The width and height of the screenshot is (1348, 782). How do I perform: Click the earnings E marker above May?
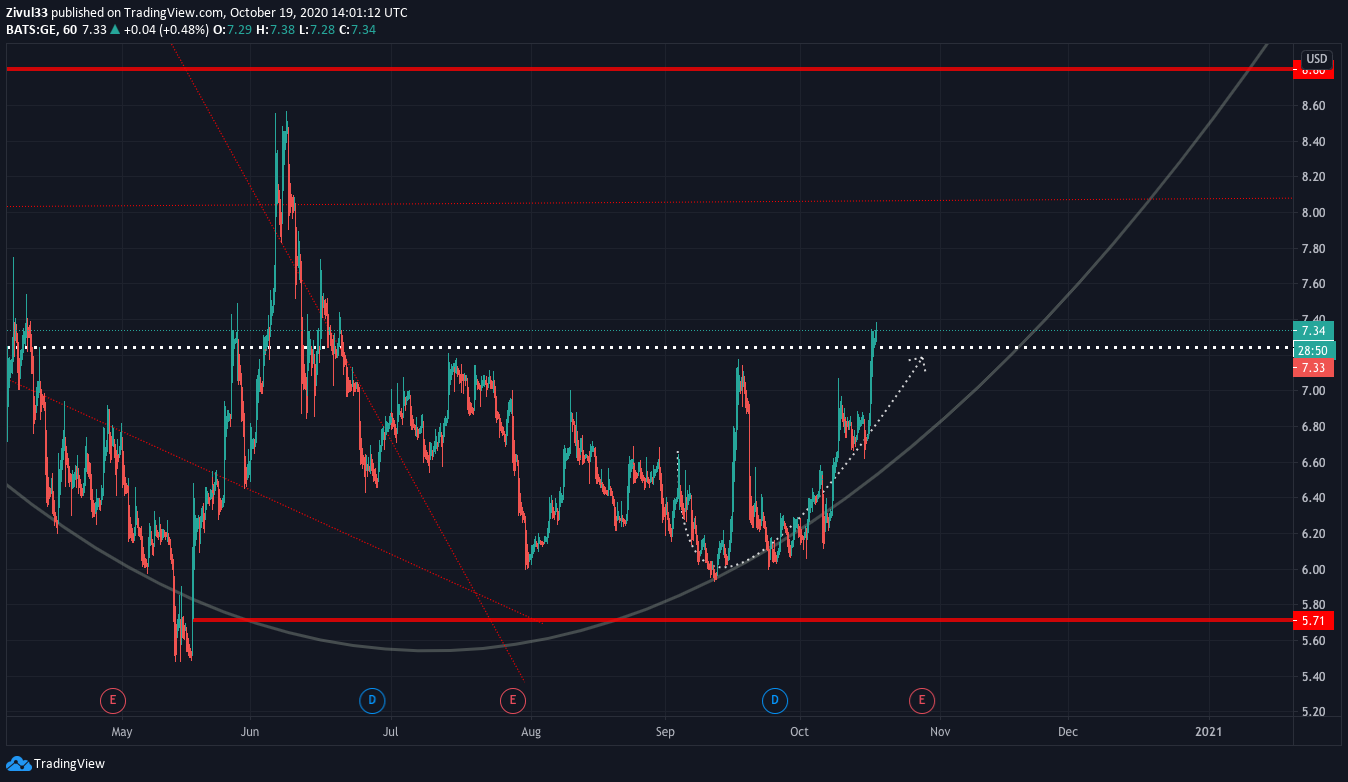(x=113, y=701)
